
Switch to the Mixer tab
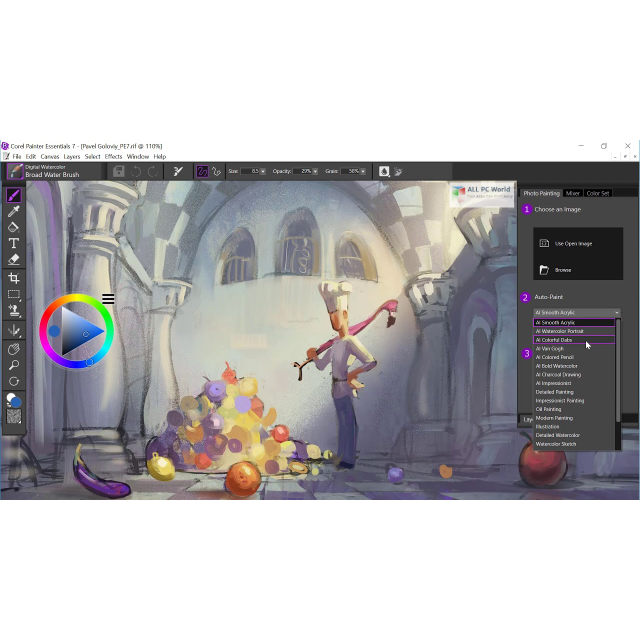(x=573, y=193)
